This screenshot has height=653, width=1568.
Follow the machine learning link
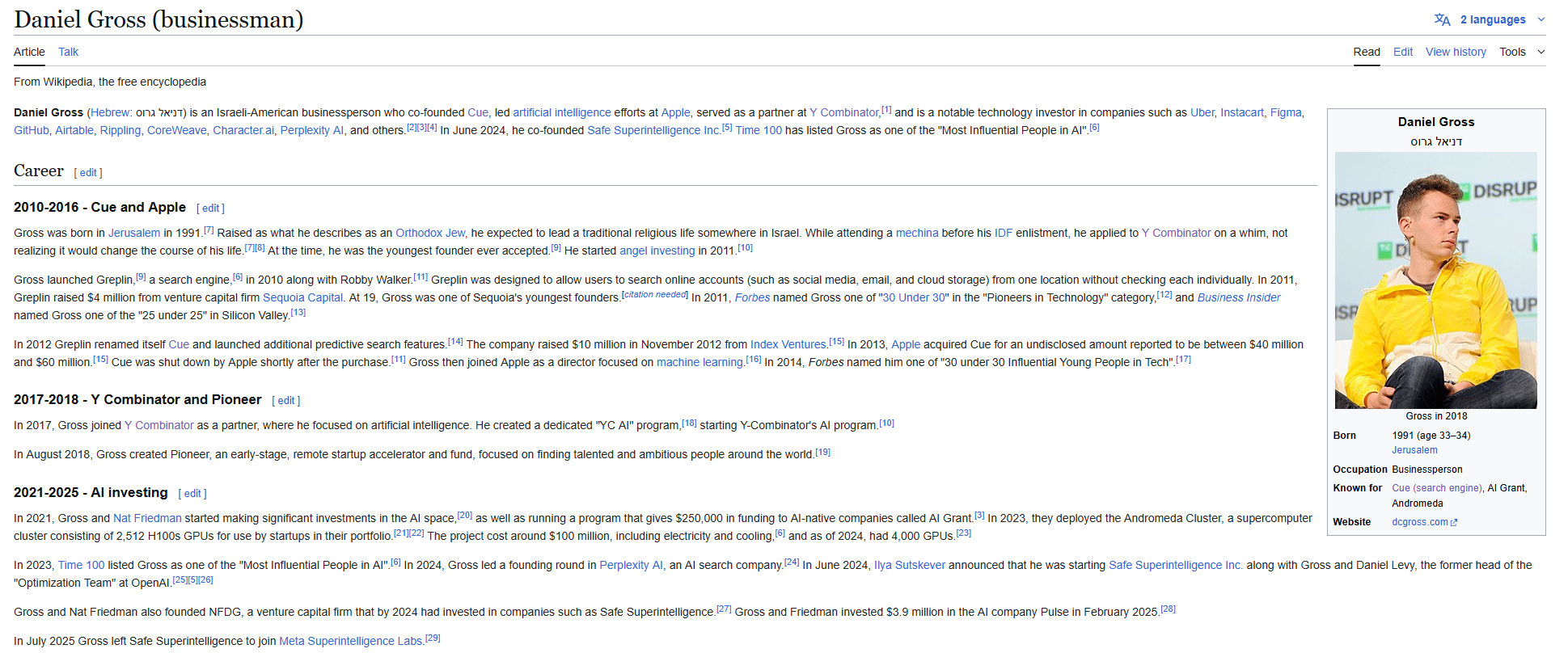pyautogui.click(x=699, y=362)
